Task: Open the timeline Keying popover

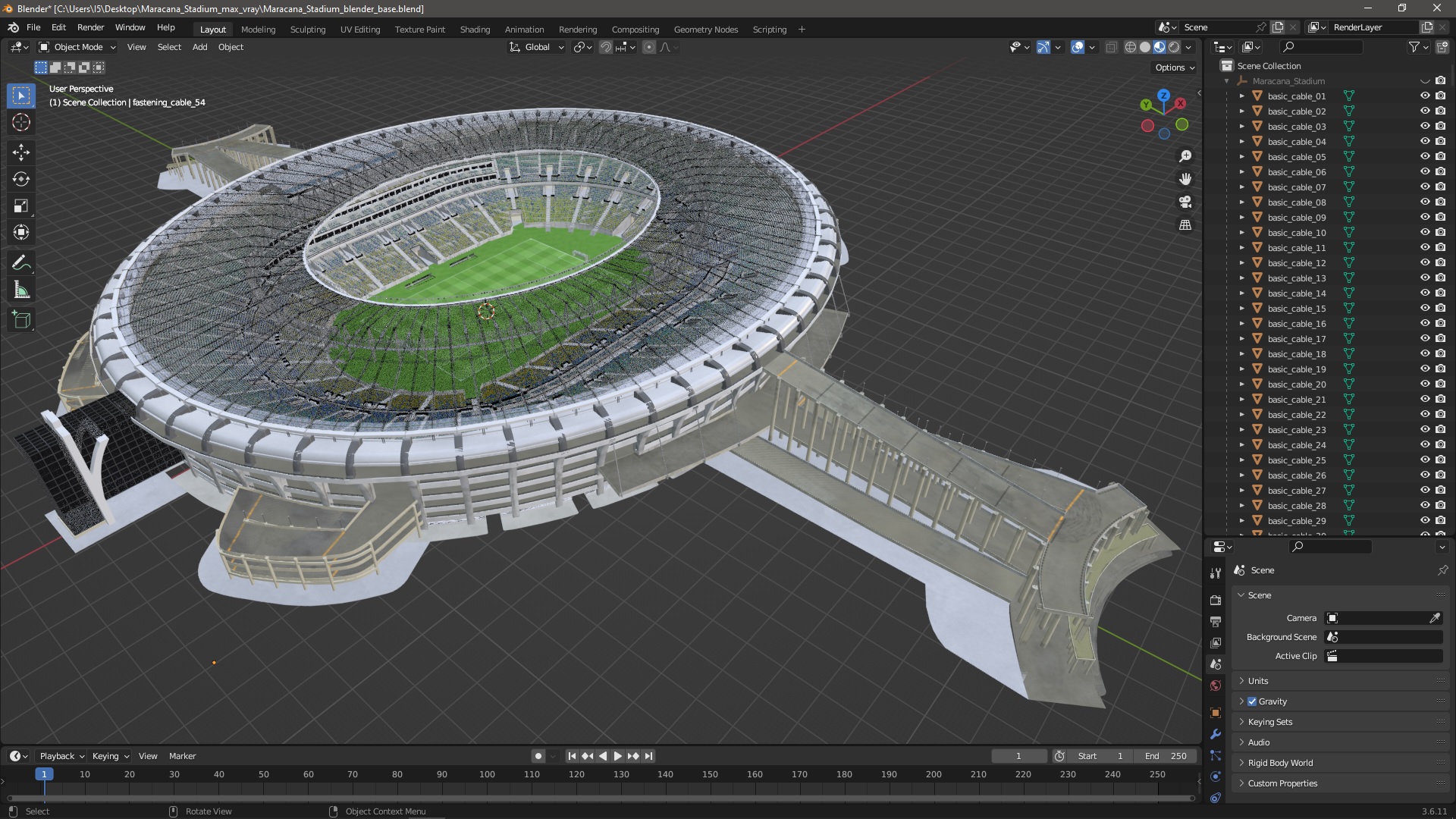Action: pos(110,756)
